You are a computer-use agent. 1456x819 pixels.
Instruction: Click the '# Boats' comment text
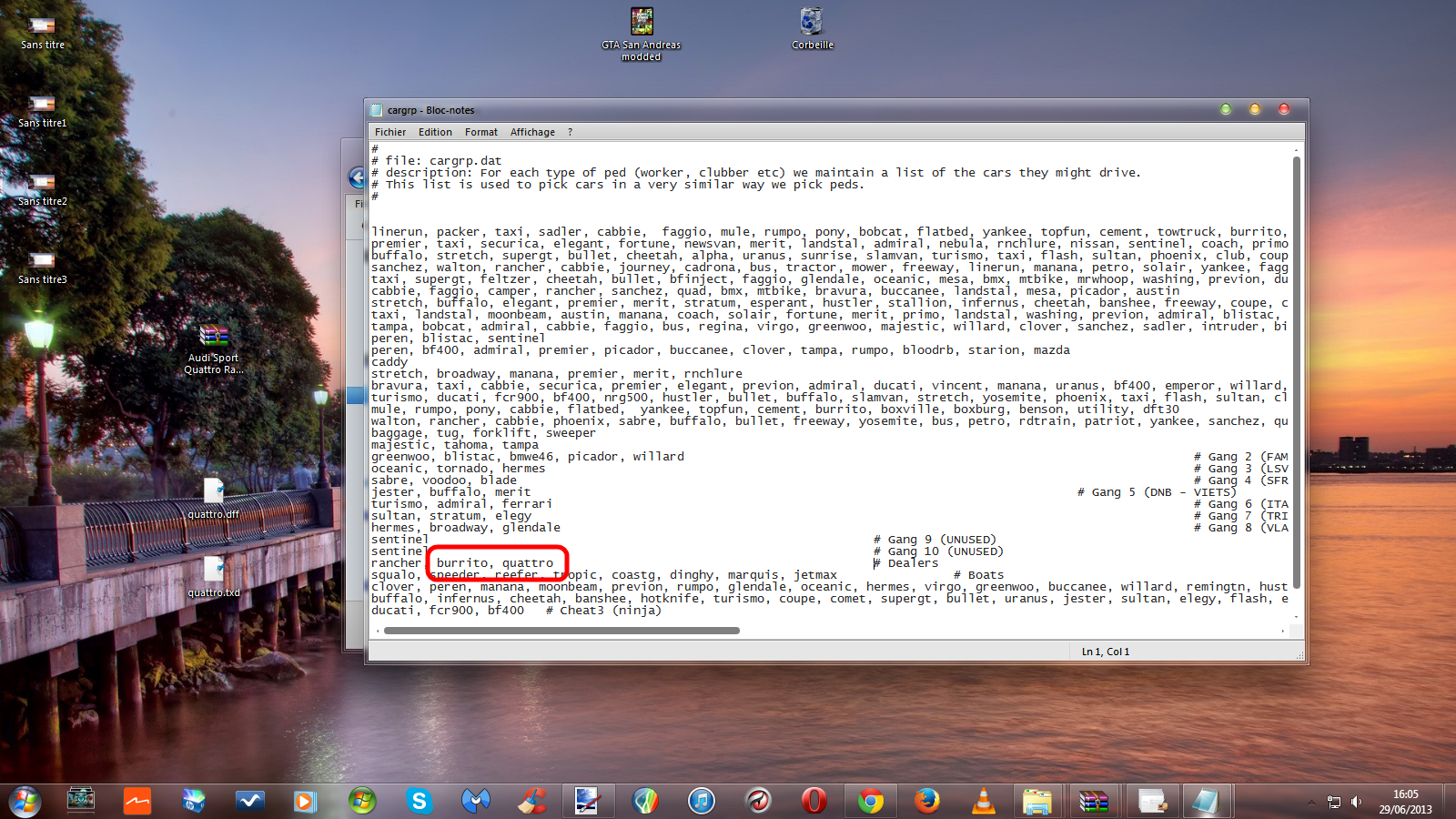coord(979,575)
